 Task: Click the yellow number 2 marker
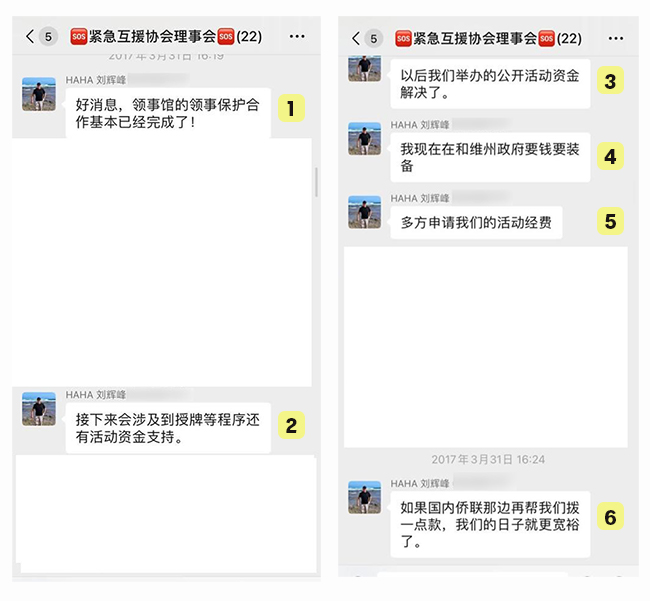(x=291, y=425)
